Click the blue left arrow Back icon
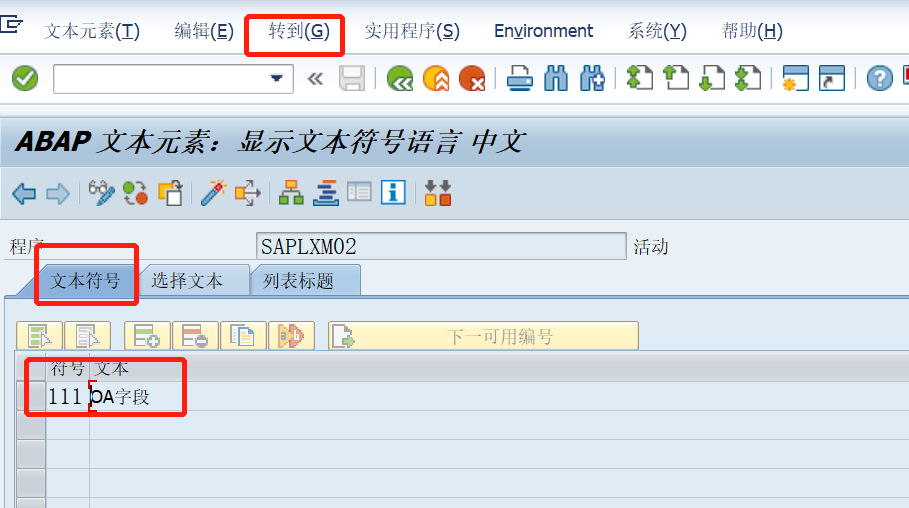The height and width of the screenshot is (508, 909). 24,193
